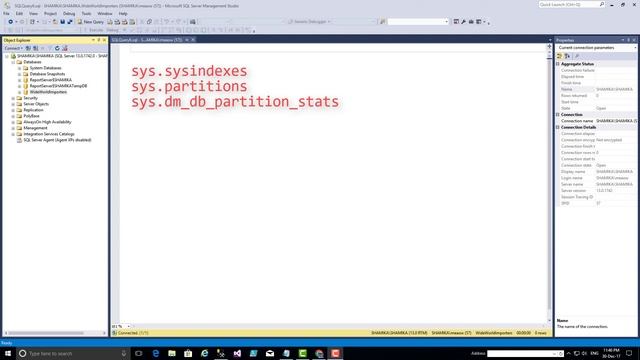Viewport: 640px width, 360px height.
Task: Click the Categorized icon in Properties
Action: click(560, 56)
